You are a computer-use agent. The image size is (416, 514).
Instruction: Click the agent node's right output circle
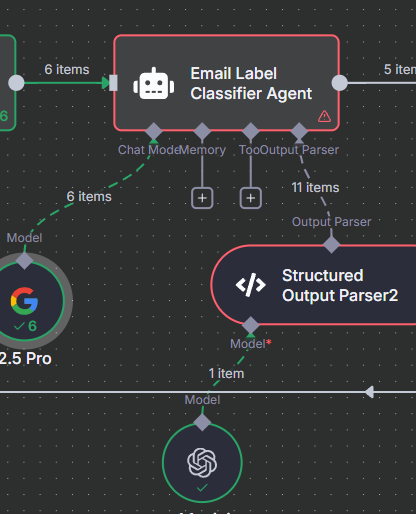click(x=340, y=83)
